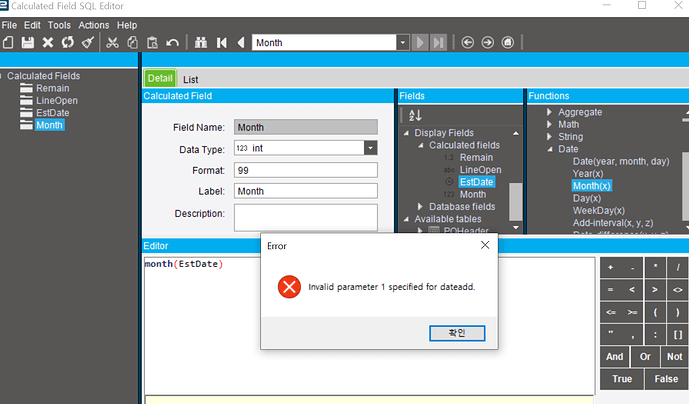Click the Or operator button

(x=645, y=357)
